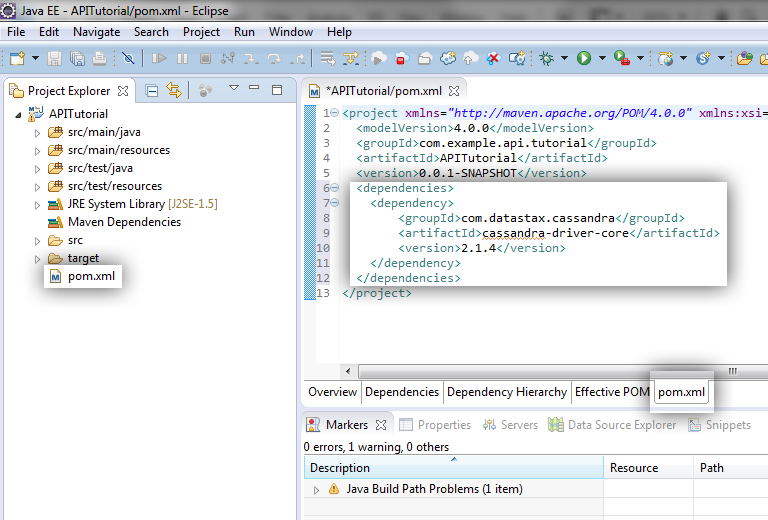
Task: Open the Window menu
Action: coord(291,32)
